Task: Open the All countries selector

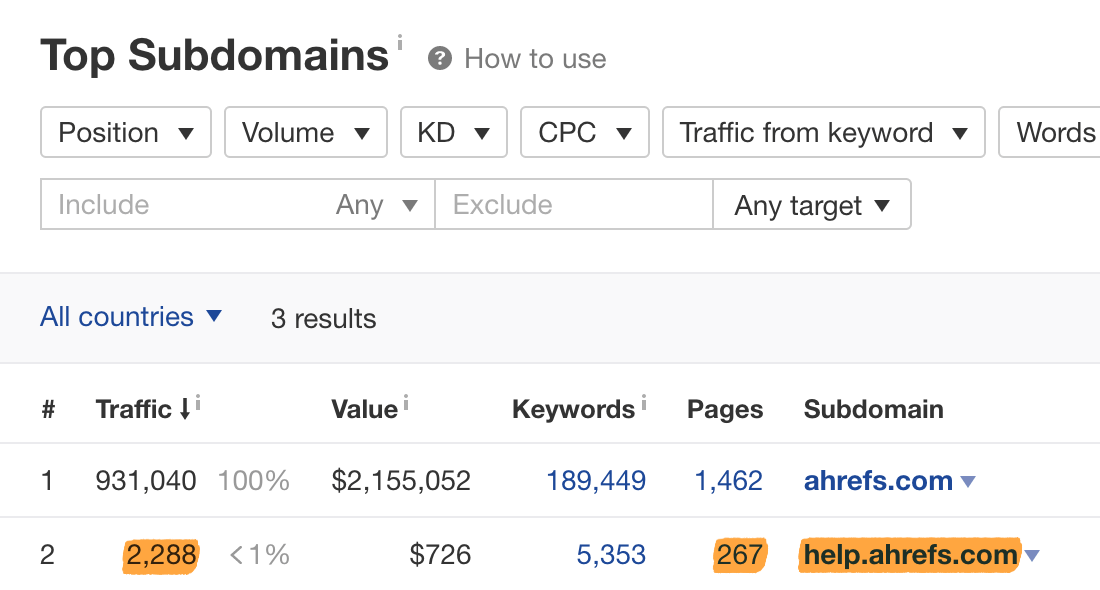Action: (130, 317)
